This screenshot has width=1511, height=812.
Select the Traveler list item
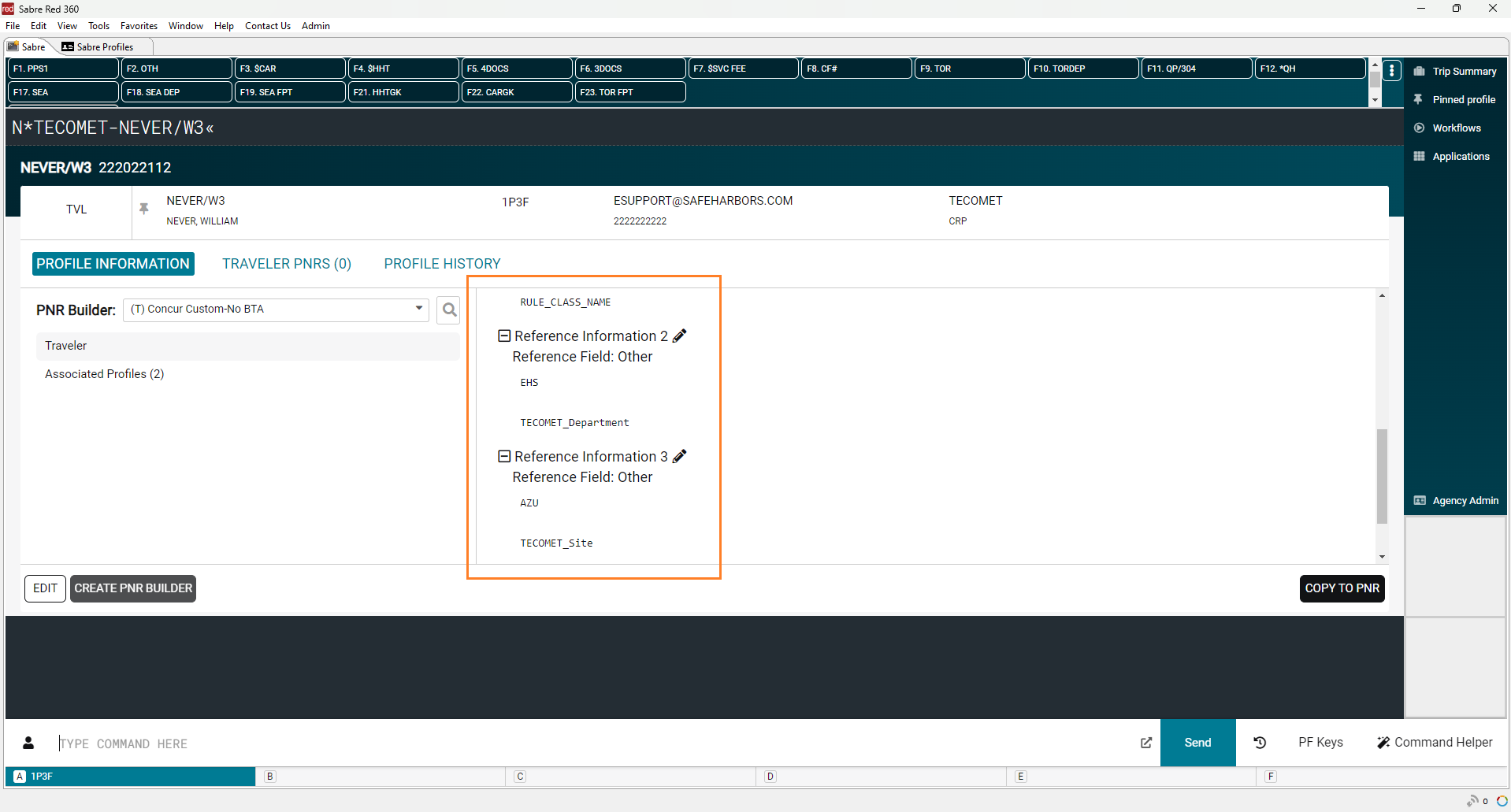coord(247,346)
